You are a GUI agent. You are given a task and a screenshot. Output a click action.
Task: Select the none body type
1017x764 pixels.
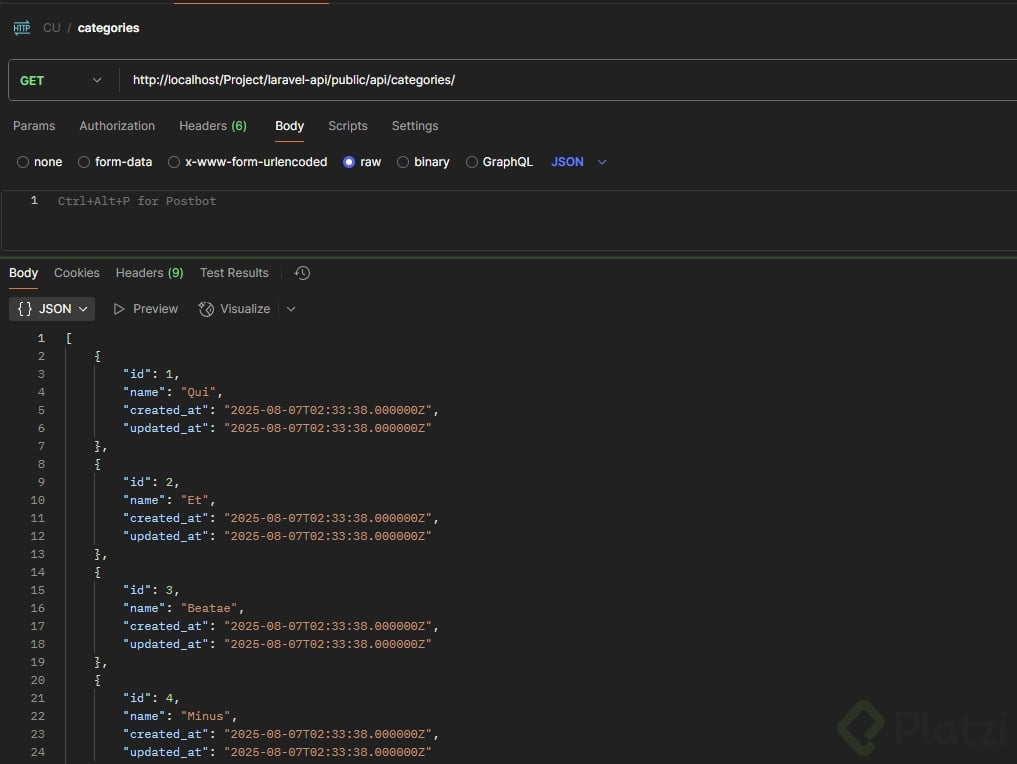[23, 162]
